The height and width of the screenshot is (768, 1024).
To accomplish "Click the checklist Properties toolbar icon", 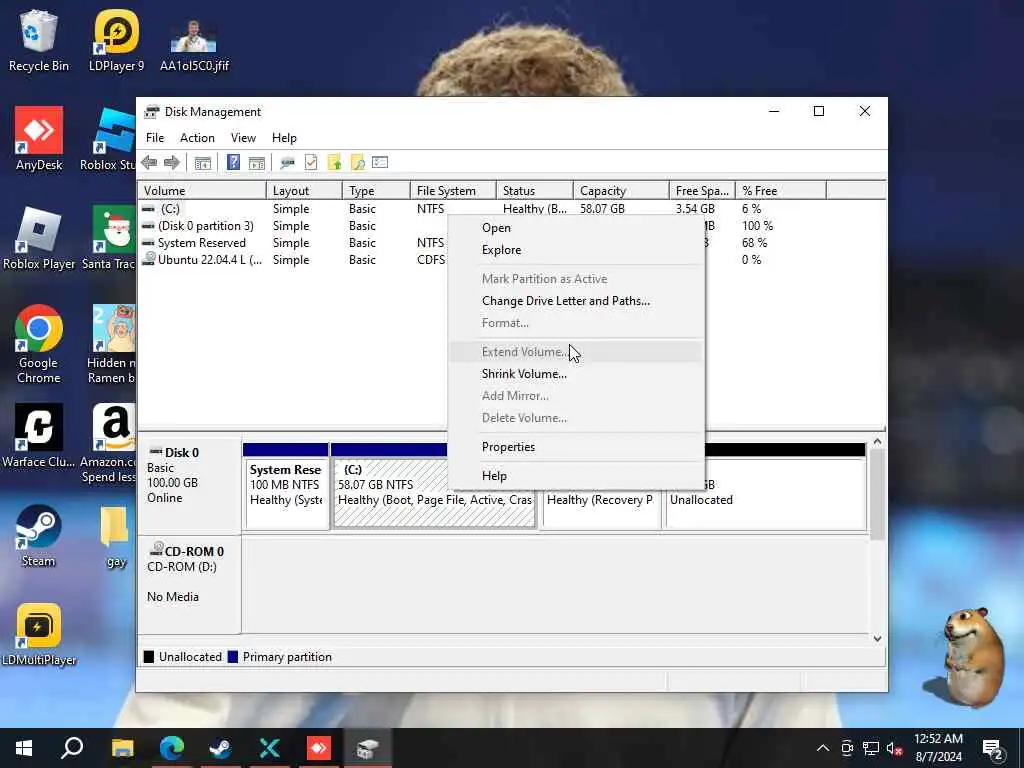I will coord(311,163).
